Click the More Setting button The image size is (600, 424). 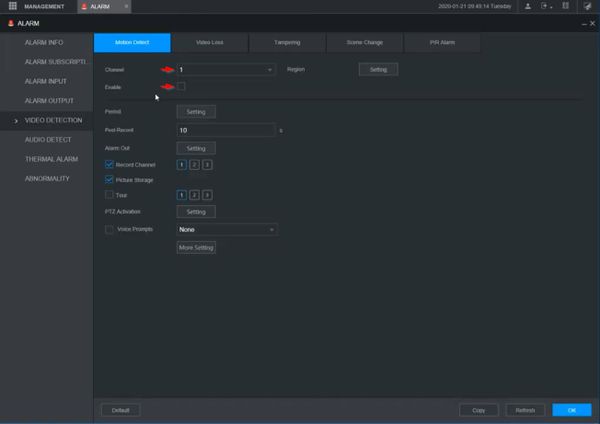(x=196, y=248)
